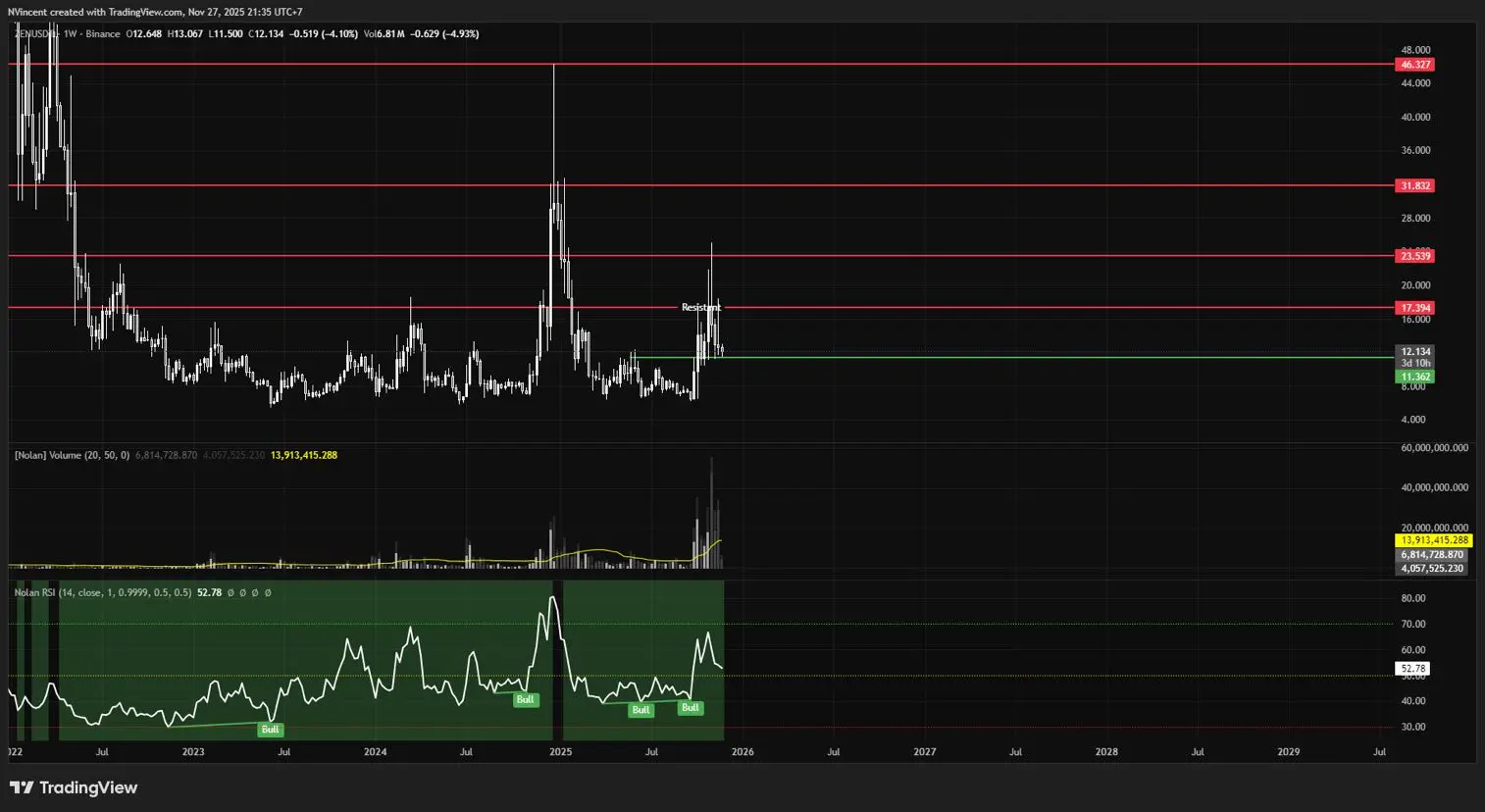This screenshot has width=1485, height=812.
Task: Click the 4,057,525.230 label on volume axis
Action: (x=1432, y=569)
